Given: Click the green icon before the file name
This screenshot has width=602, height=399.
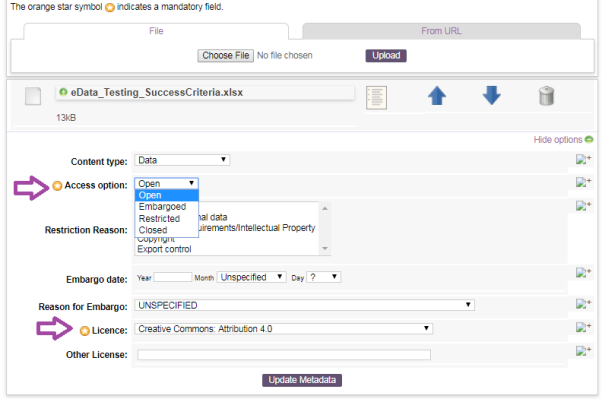Looking at the screenshot, I should coord(63,92).
